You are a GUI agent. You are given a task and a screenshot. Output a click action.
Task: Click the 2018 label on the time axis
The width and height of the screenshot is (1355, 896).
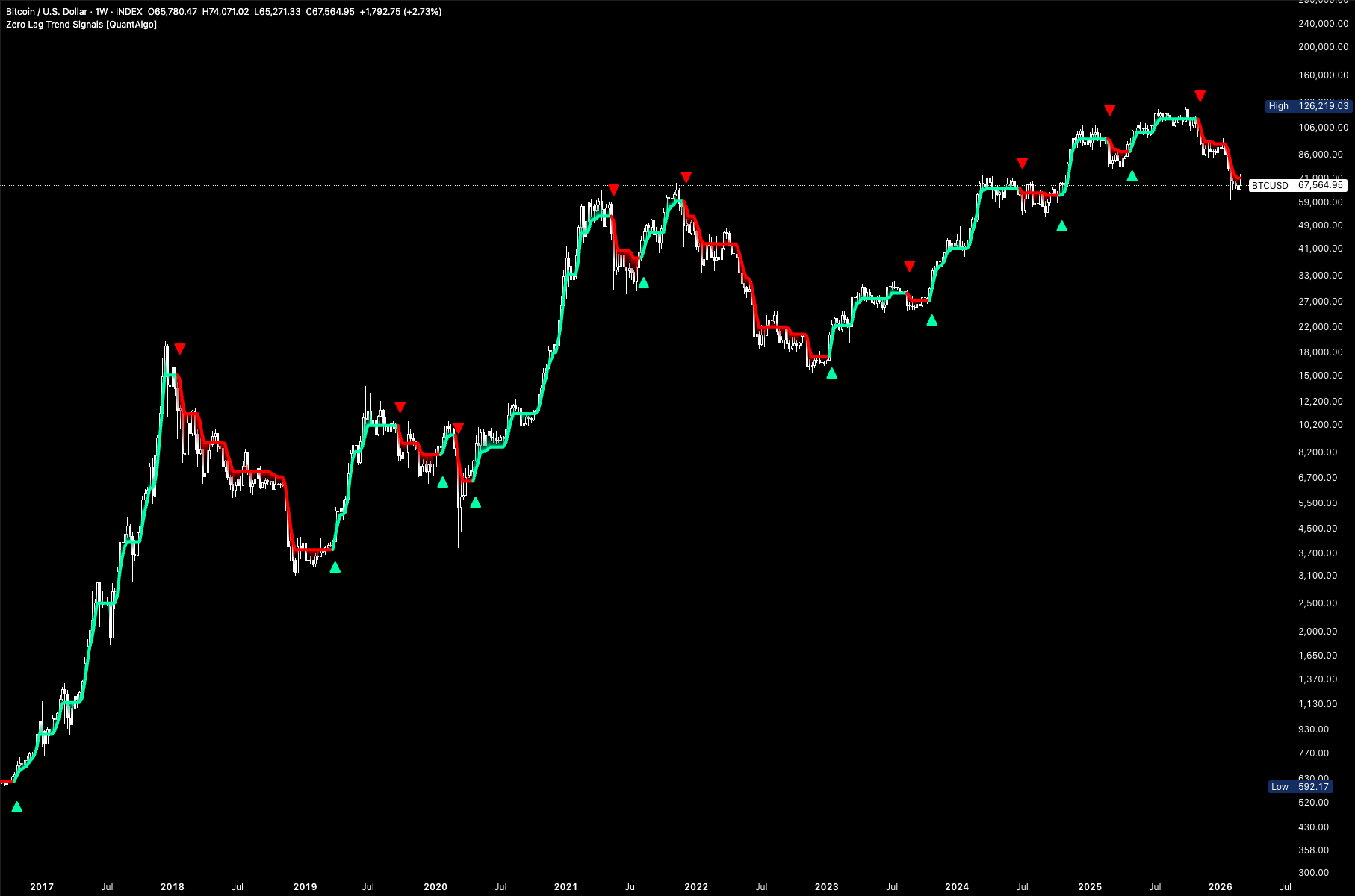(173, 887)
